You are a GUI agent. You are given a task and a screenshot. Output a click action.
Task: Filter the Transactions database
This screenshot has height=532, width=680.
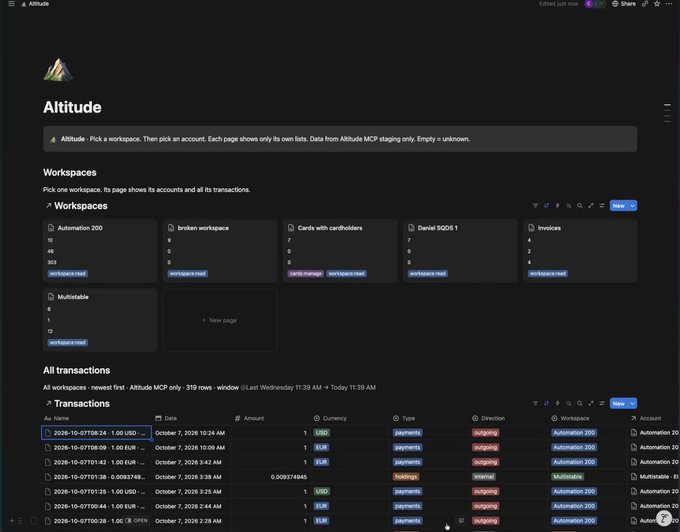point(535,403)
